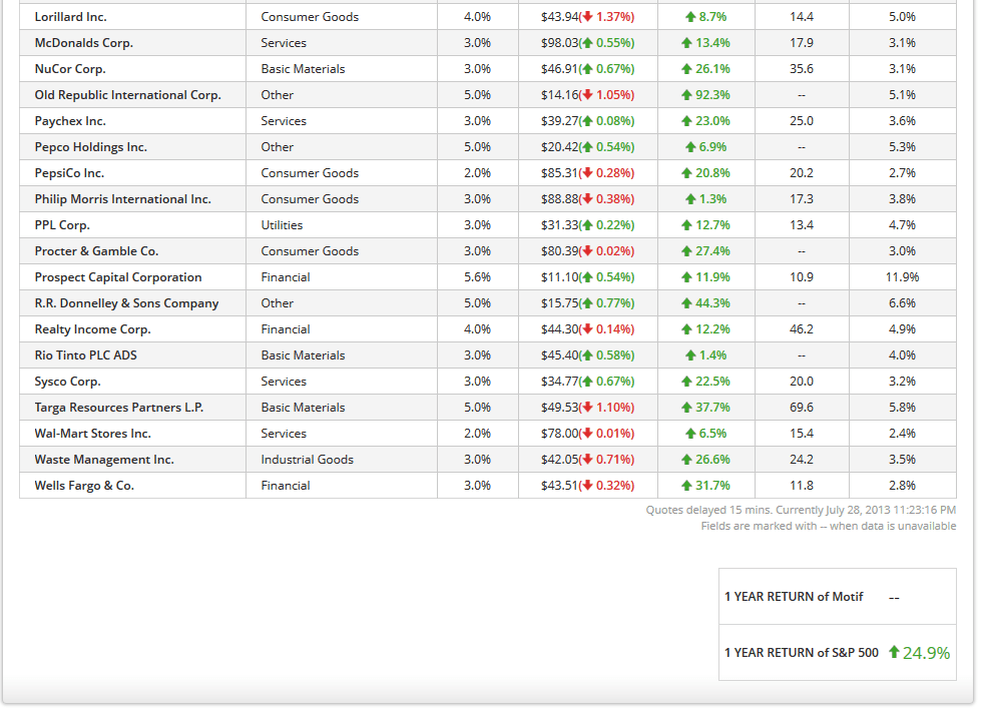Click the Lorillard Inc. company name
Screen dimensions: 985x711
tap(70, 17)
